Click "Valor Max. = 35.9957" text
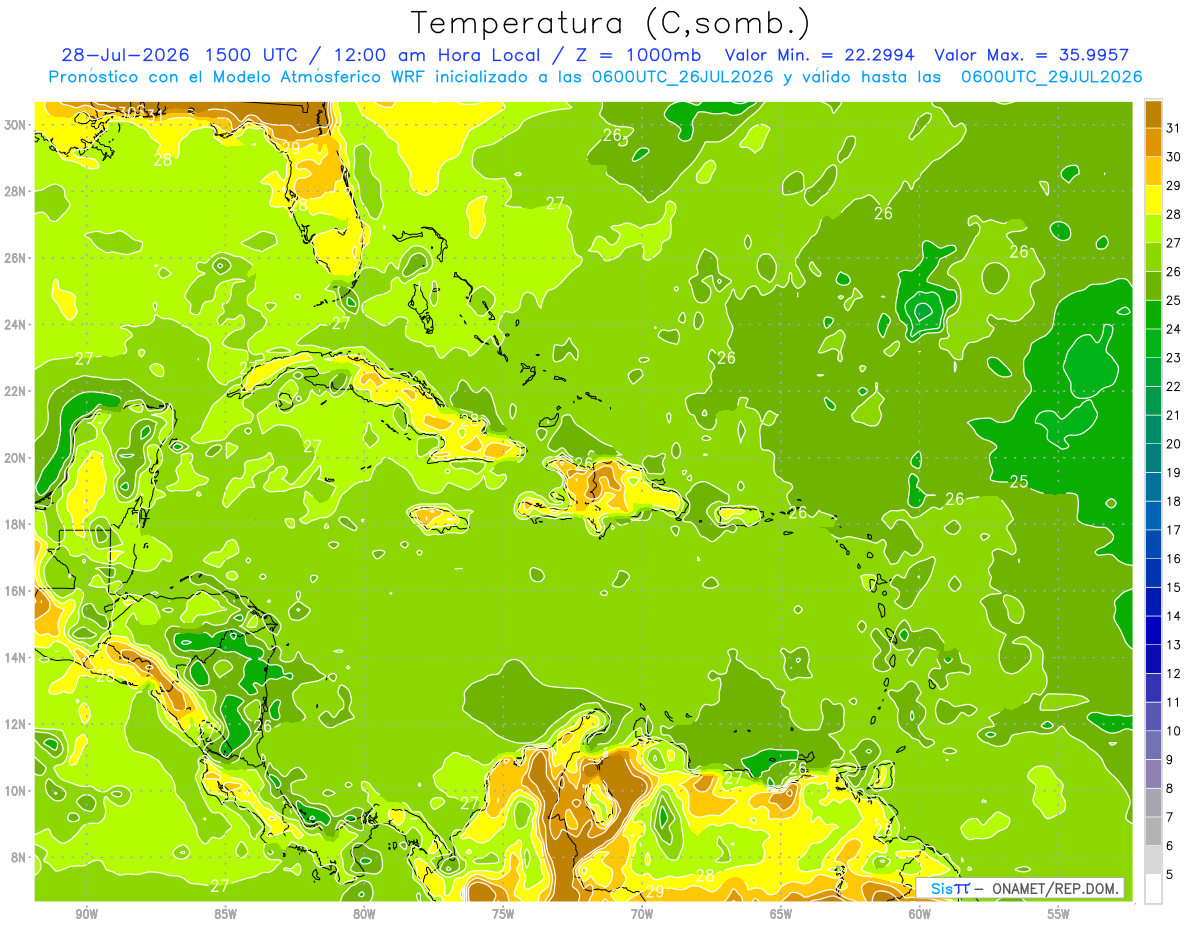The width and height of the screenshot is (1200, 927). tap(1032, 55)
